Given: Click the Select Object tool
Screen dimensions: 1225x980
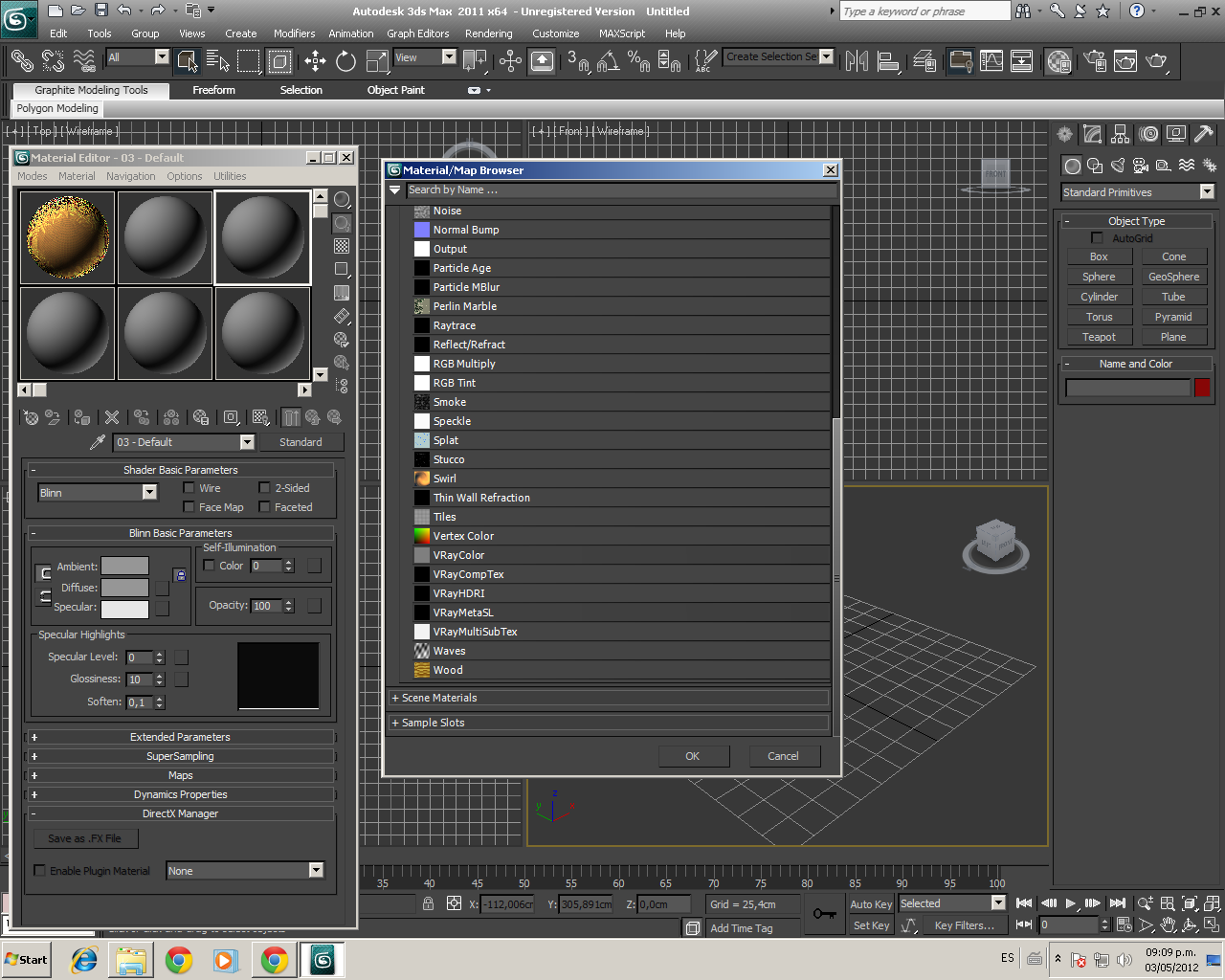Looking at the screenshot, I should tap(188, 61).
